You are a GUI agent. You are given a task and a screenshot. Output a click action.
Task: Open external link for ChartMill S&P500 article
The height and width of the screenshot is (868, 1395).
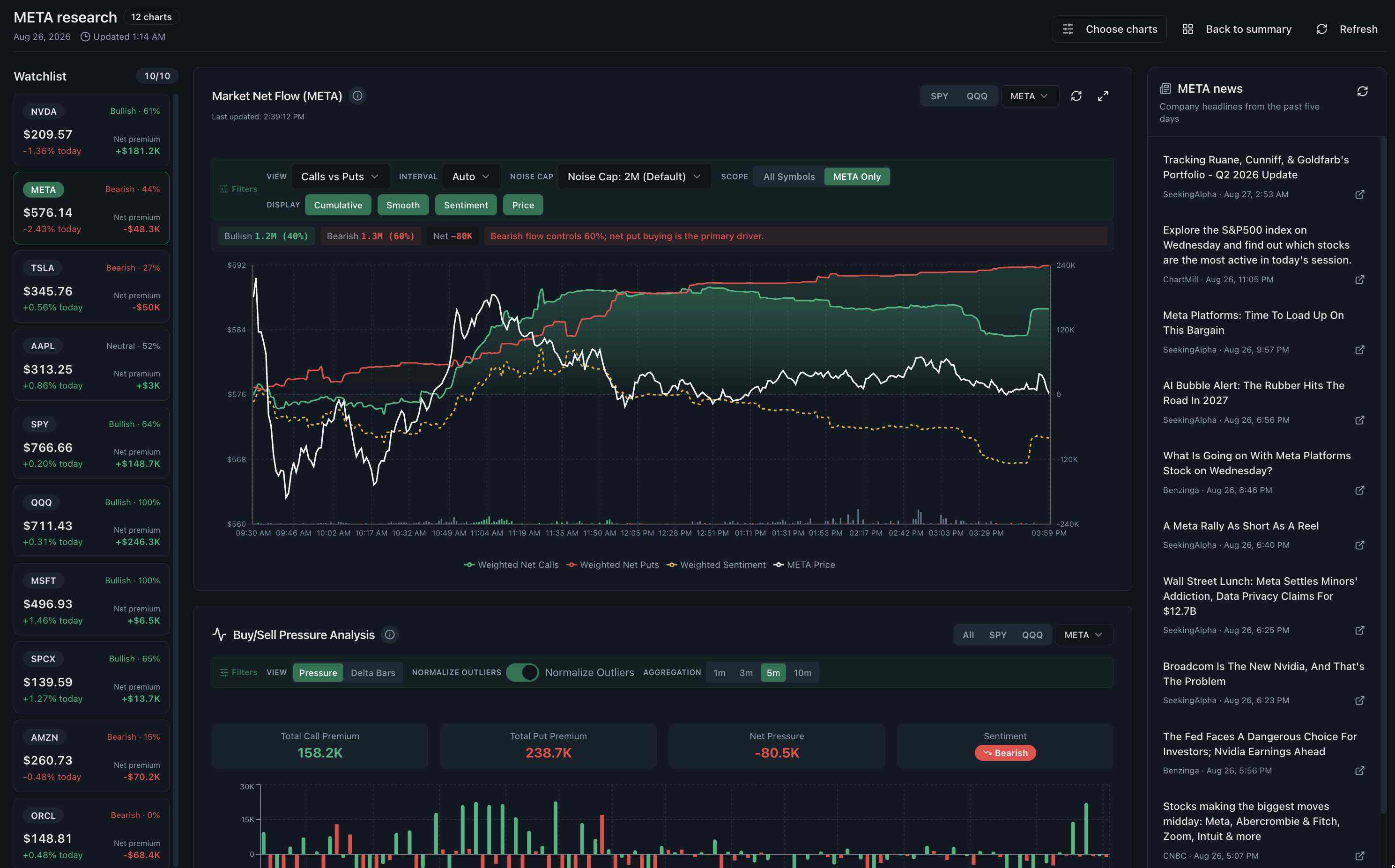[1359, 280]
